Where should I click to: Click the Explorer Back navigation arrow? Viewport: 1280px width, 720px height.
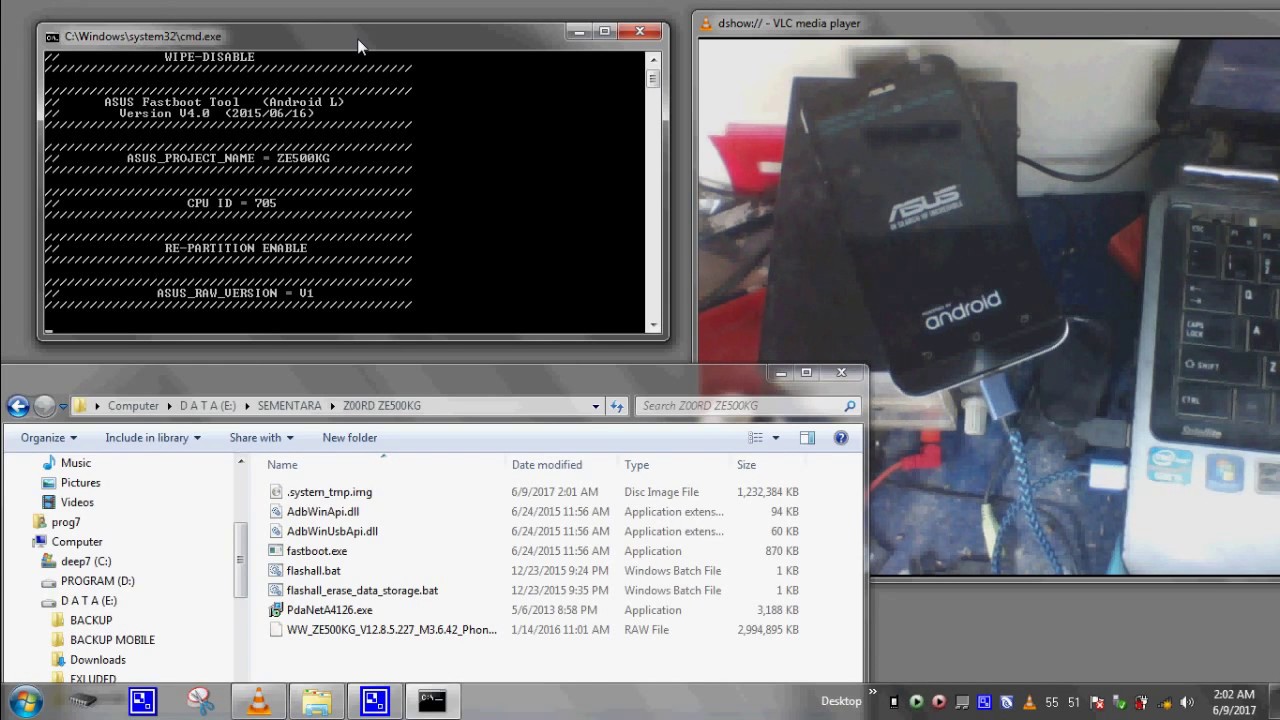point(17,406)
